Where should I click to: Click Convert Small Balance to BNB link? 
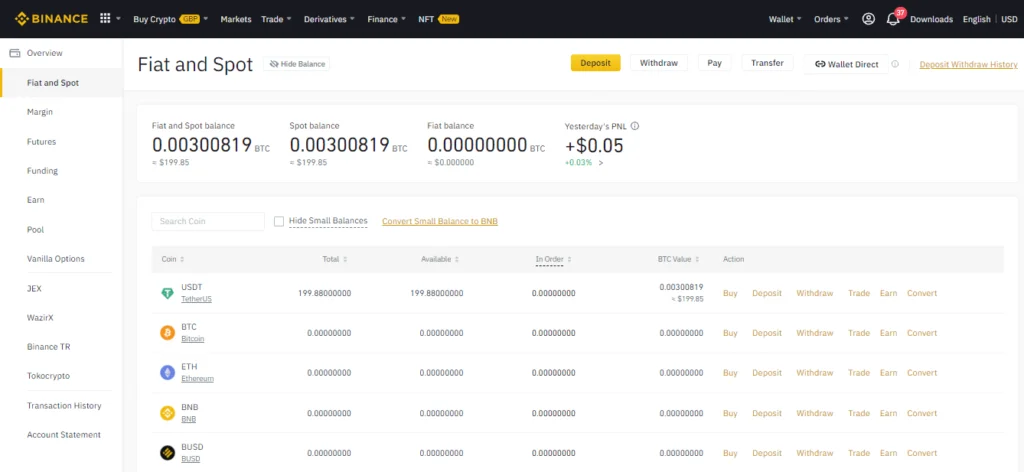[440, 221]
